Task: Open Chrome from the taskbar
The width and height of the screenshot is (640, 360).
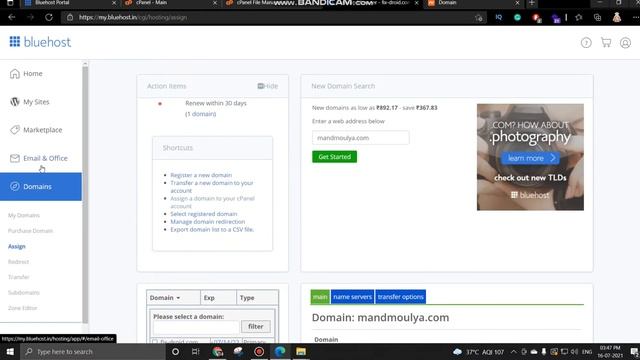Action: 218,351
